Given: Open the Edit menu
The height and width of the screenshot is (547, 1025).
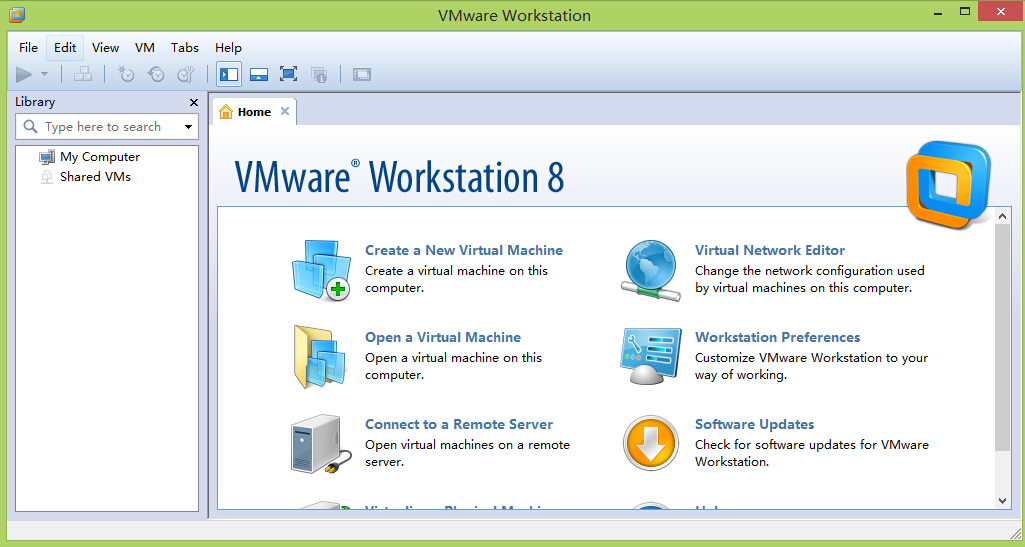Looking at the screenshot, I should (x=65, y=48).
